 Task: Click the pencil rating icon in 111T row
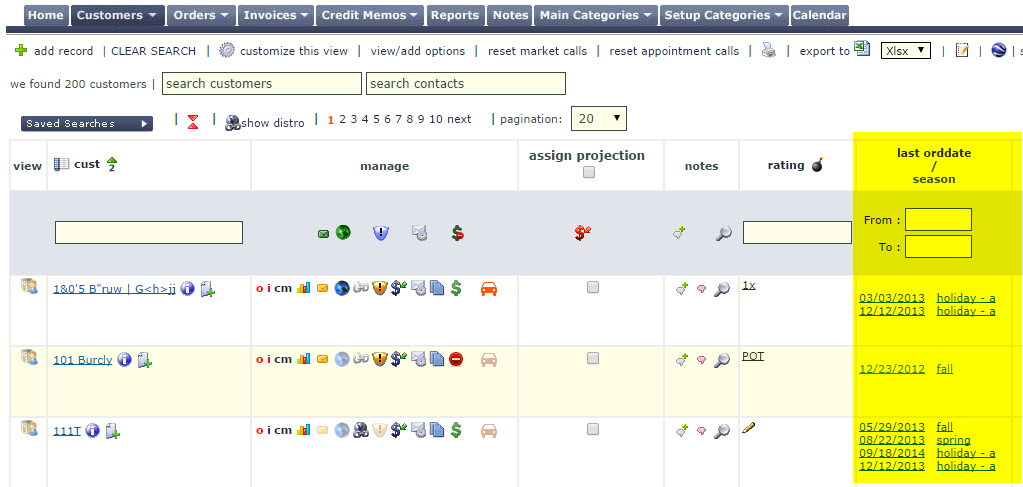coord(749,428)
